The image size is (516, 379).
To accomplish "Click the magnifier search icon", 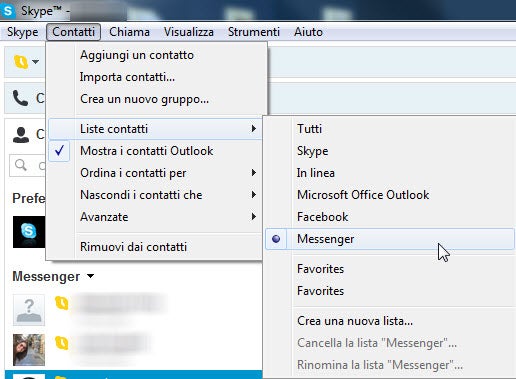I will click(x=21, y=165).
